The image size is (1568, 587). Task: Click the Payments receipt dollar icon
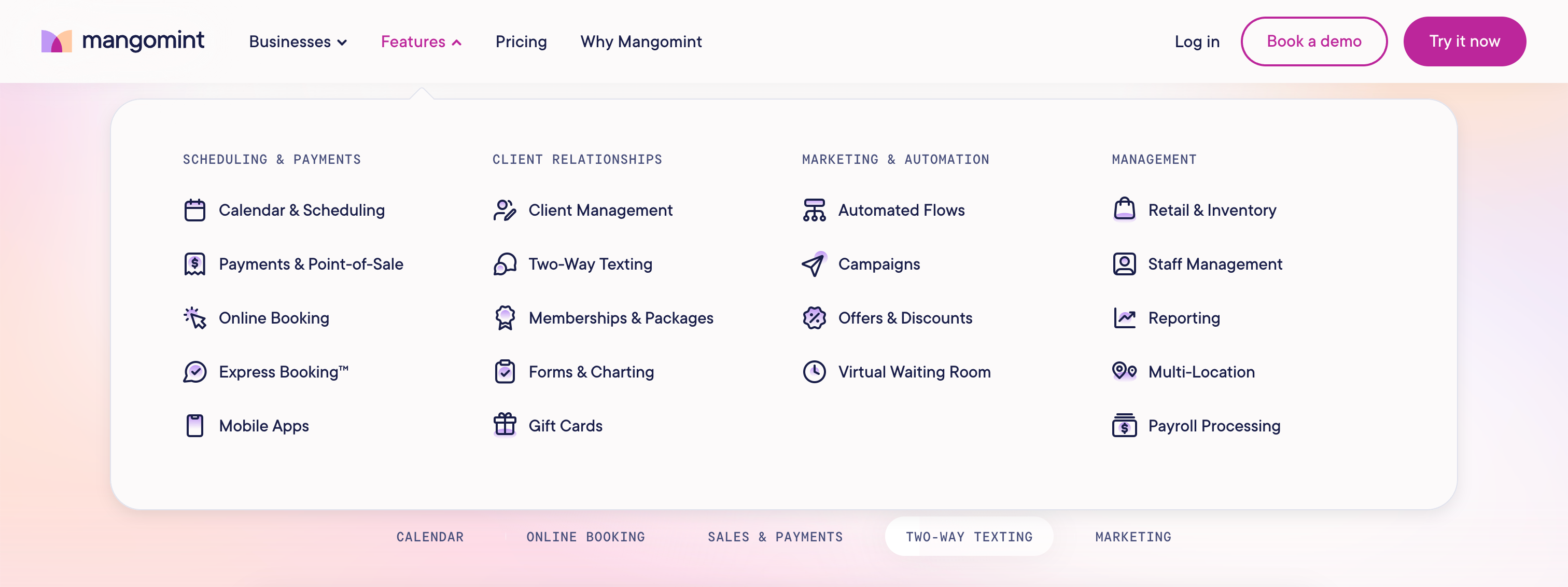click(195, 264)
